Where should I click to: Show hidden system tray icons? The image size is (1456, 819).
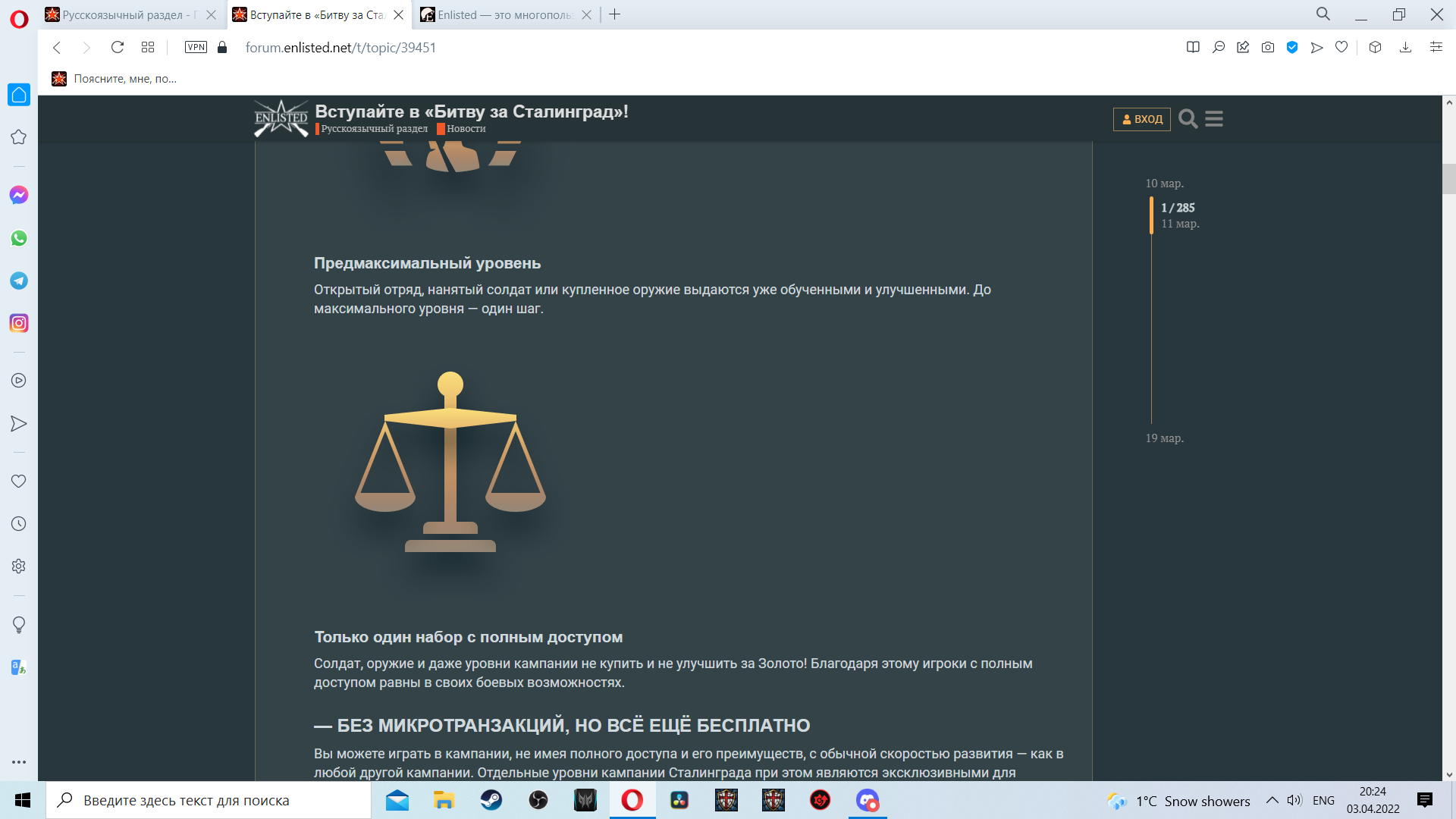[x=1272, y=801]
